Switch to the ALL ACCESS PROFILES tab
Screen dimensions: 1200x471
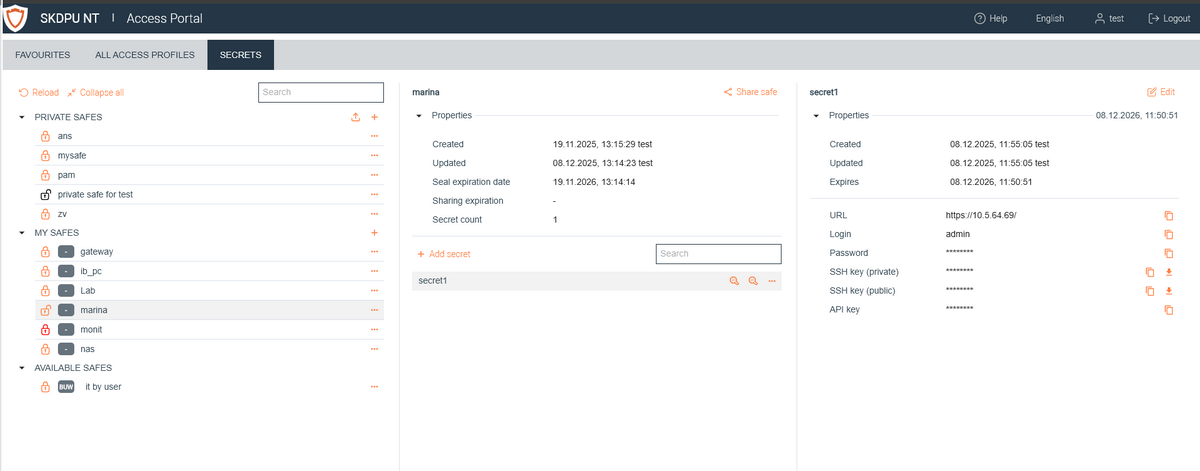145,55
